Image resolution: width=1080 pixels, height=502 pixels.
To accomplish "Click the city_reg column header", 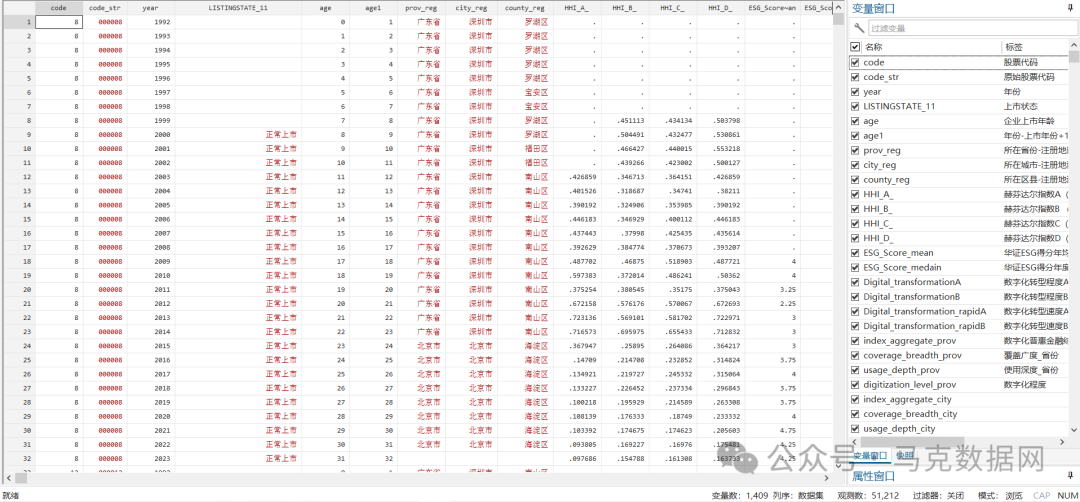I will pyautogui.click(x=472, y=8).
